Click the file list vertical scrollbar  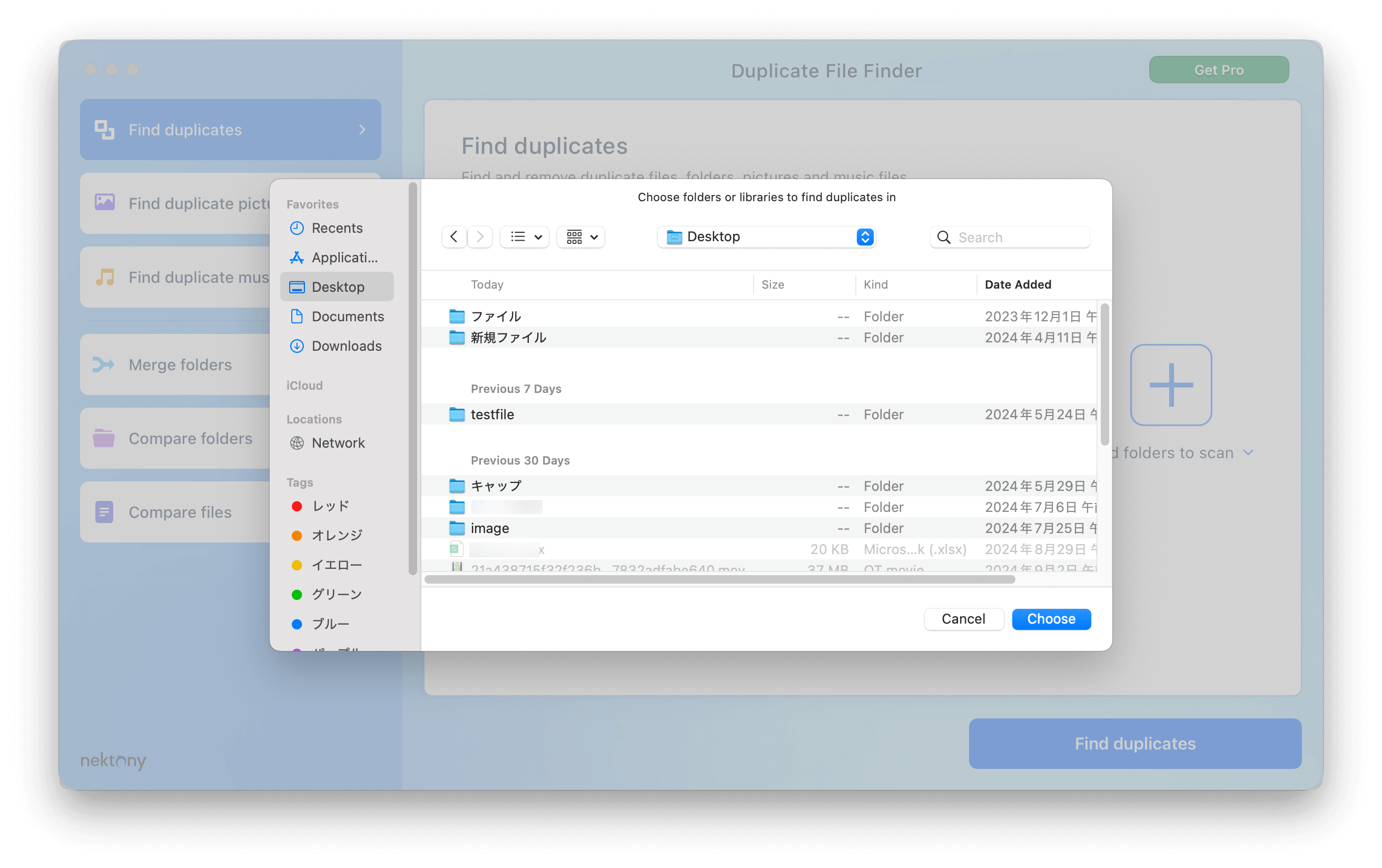coord(1104,375)
